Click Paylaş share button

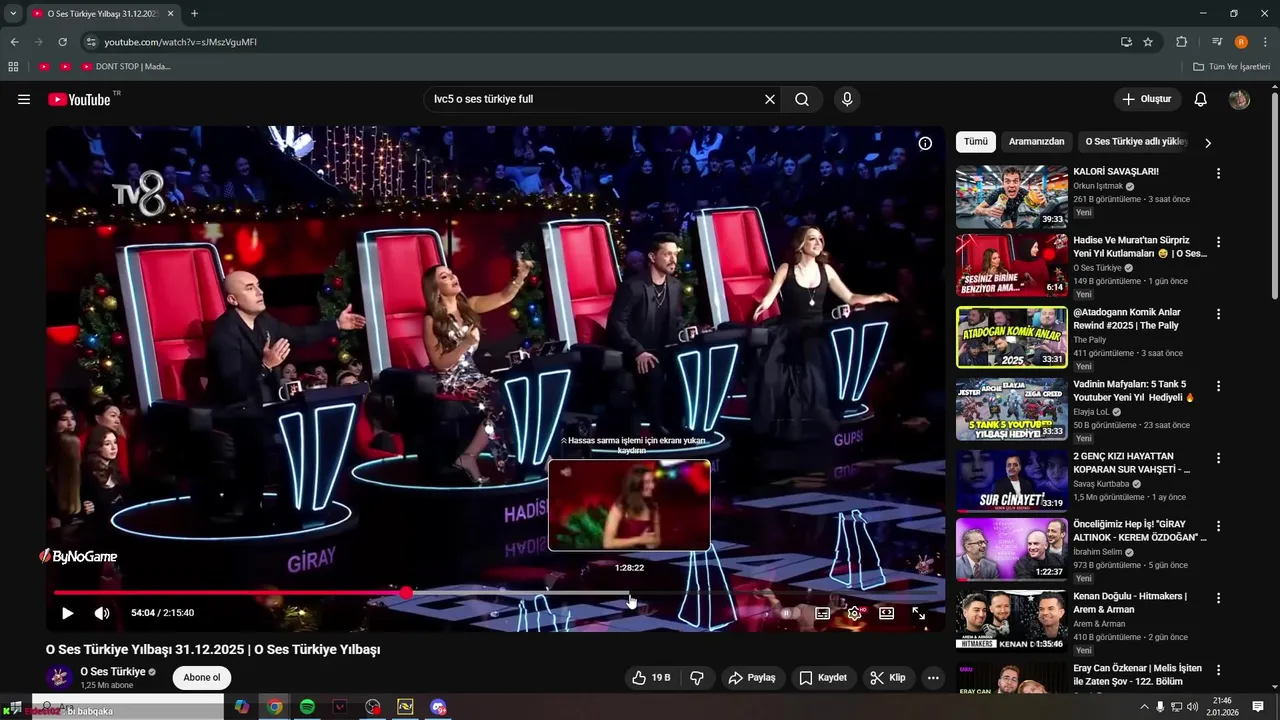pyautogui.click(x=752, y=678)
